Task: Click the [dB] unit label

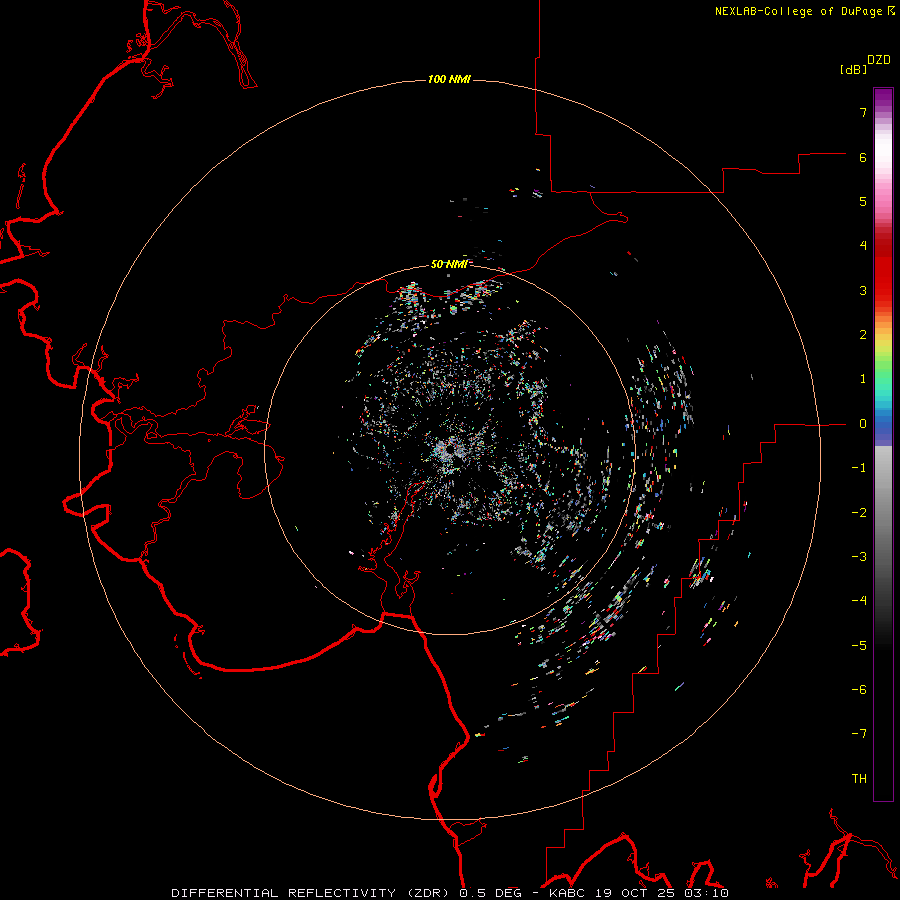Action: coord(853,69)
